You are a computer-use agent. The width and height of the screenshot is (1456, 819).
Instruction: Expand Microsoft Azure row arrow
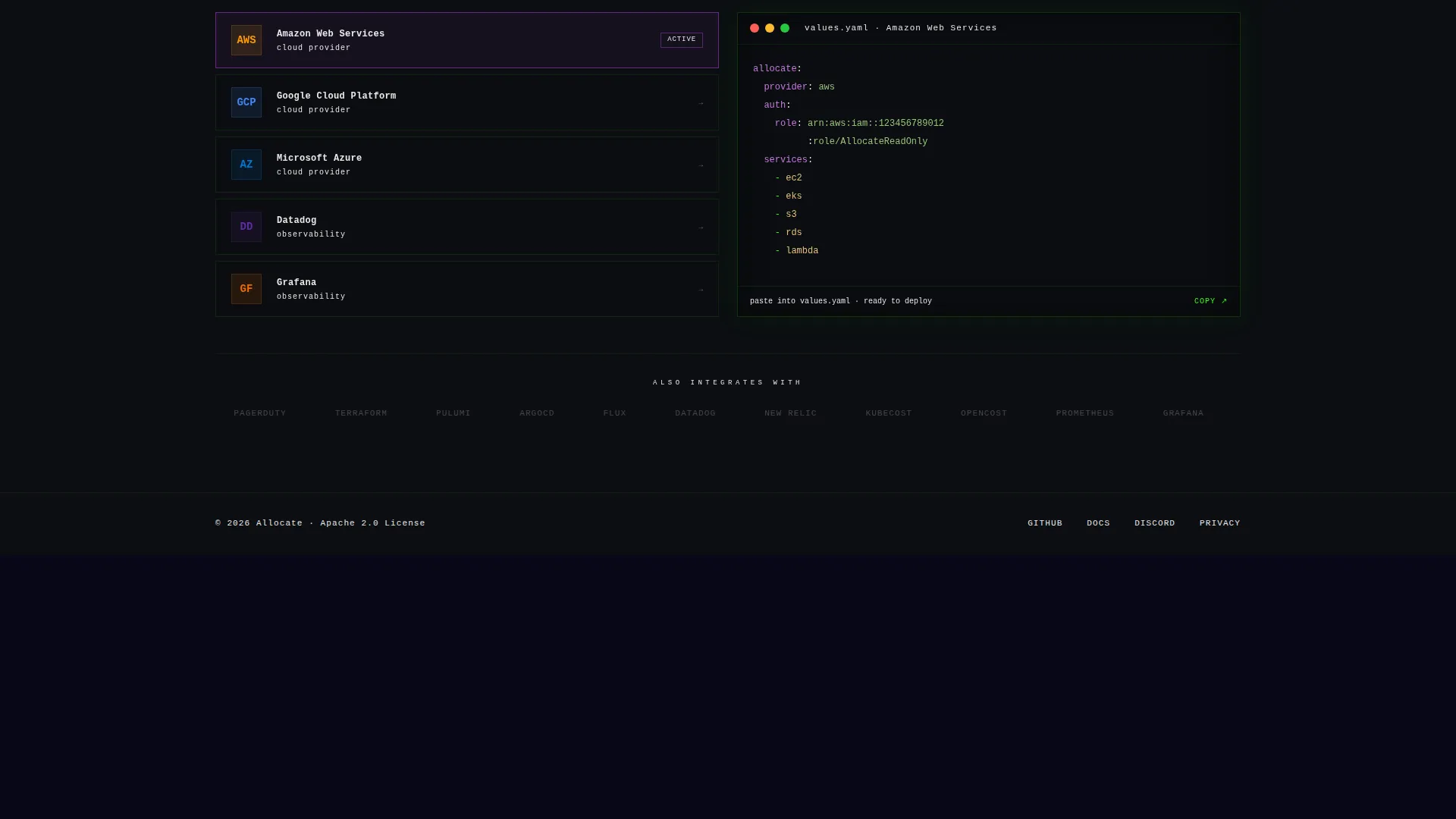click(701, 165)
